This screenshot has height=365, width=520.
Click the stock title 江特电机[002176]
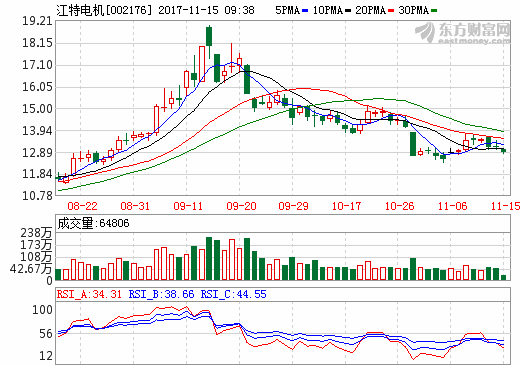pyautogui.click(x=104, y=10)
